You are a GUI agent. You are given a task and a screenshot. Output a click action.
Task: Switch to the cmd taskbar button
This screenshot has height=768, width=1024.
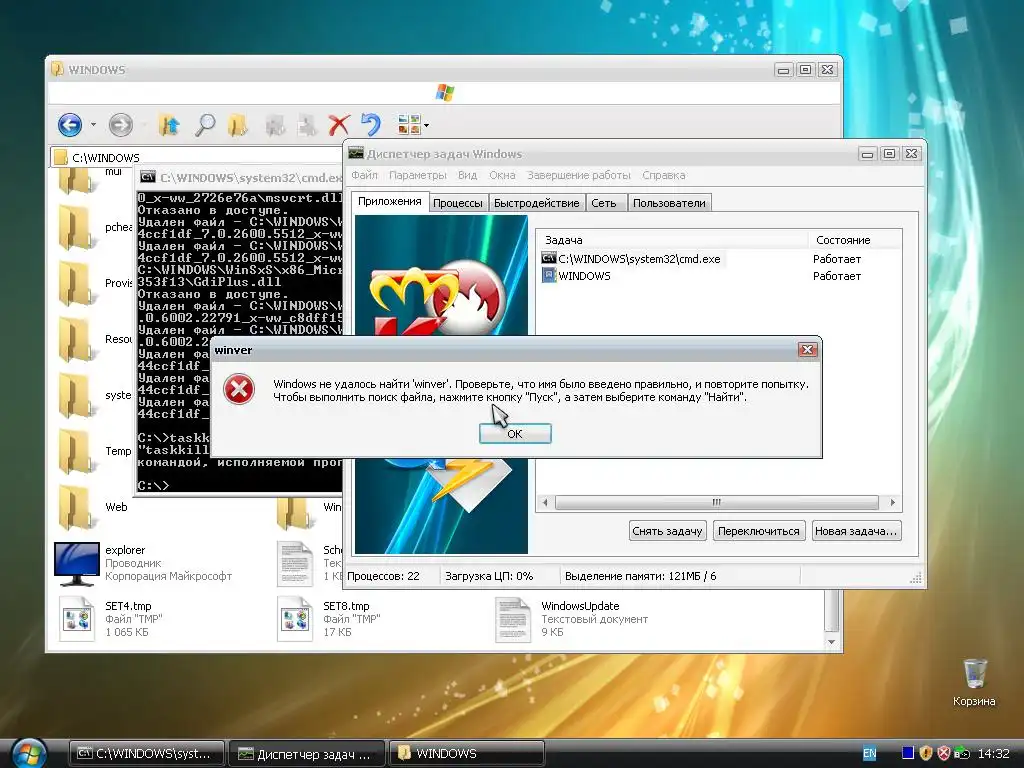(x=146, y=754)
